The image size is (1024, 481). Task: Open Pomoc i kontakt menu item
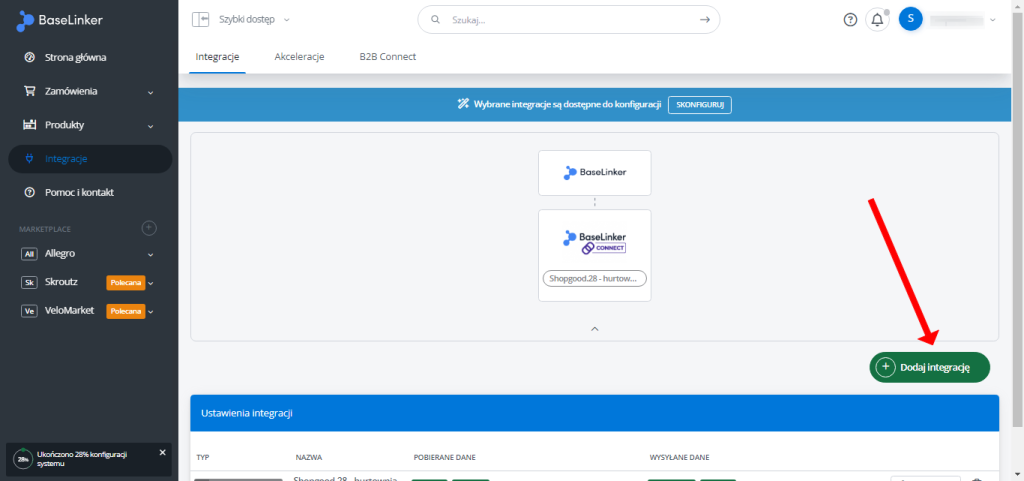[80, 193]
